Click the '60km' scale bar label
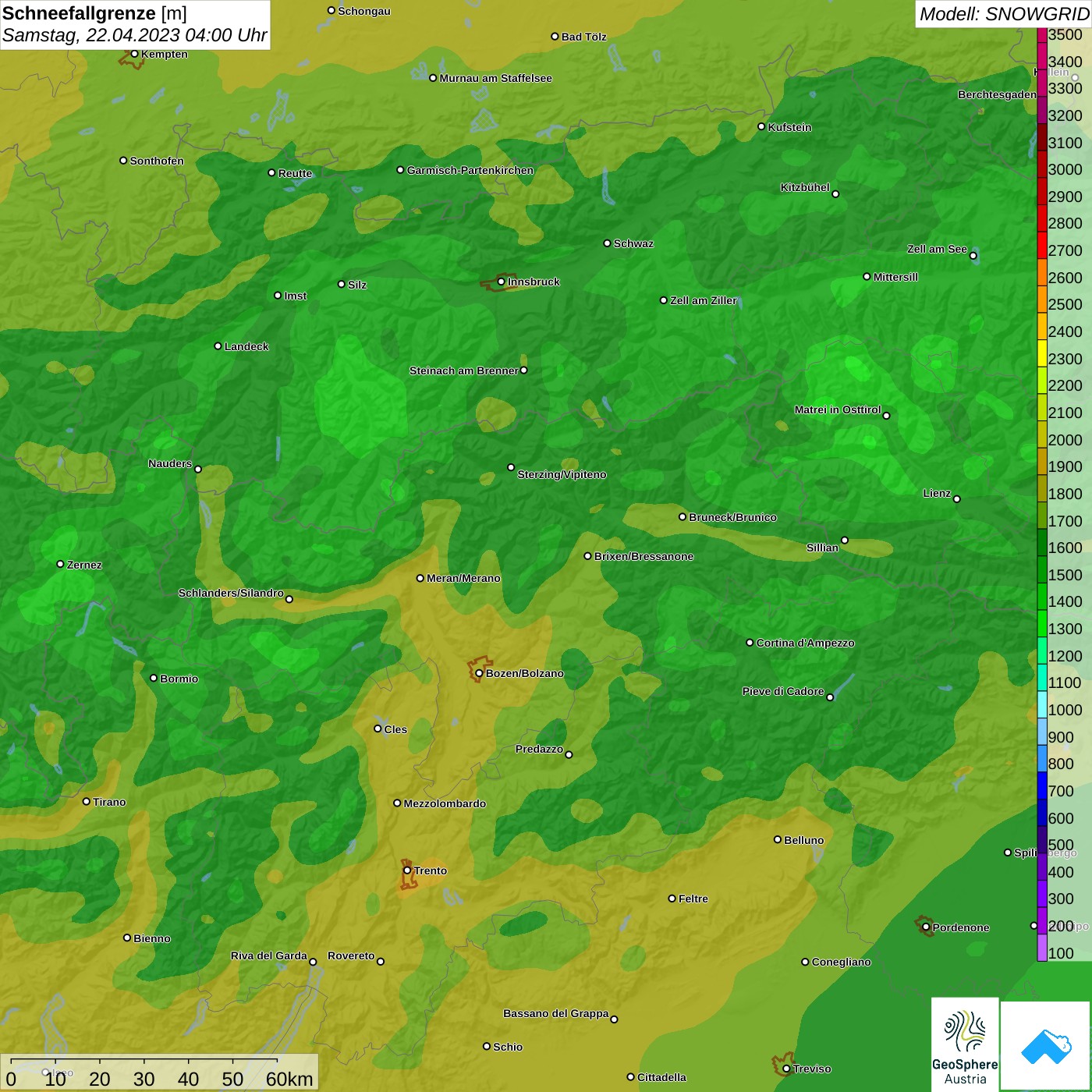The image size is (1092, 1092). click(x=289, y=1079)
